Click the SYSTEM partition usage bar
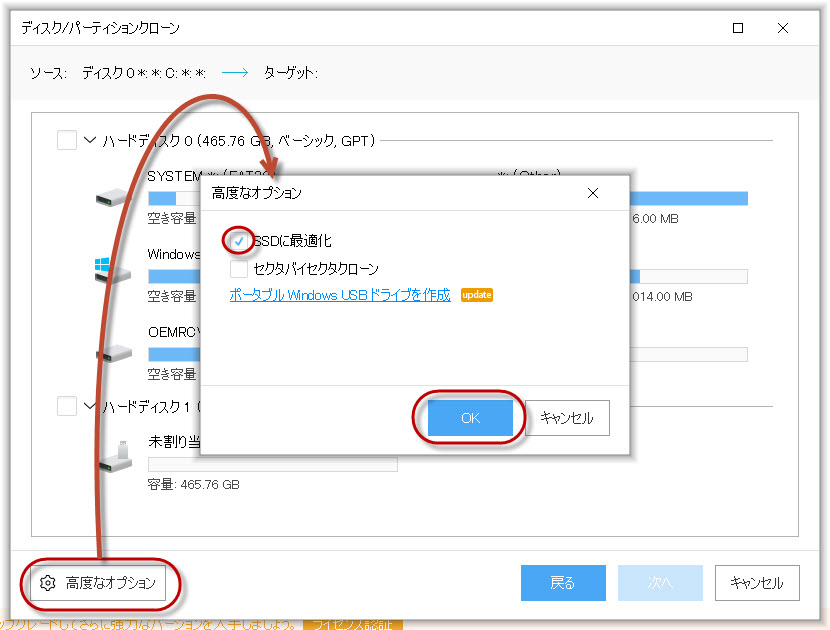The image size is (830, 630). [174, 199]
